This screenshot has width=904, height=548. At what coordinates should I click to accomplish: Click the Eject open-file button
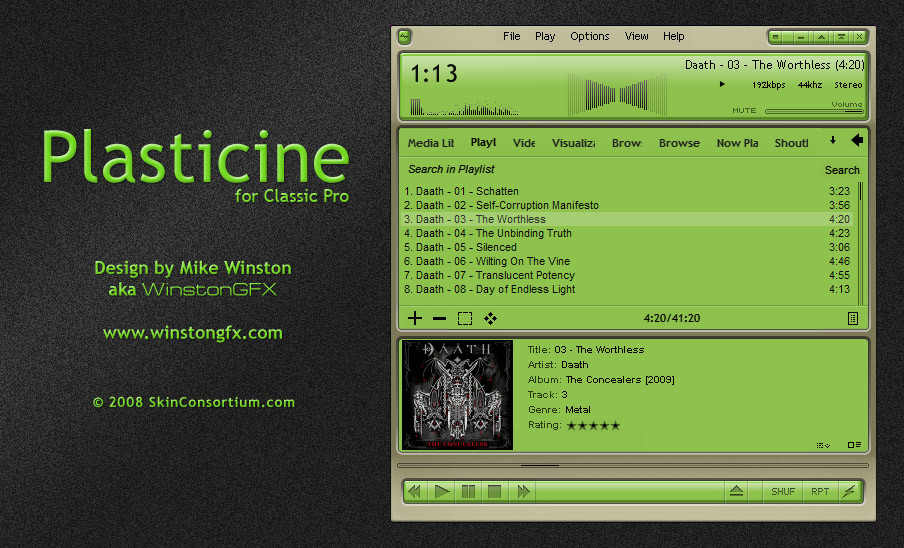pos(736,492)
